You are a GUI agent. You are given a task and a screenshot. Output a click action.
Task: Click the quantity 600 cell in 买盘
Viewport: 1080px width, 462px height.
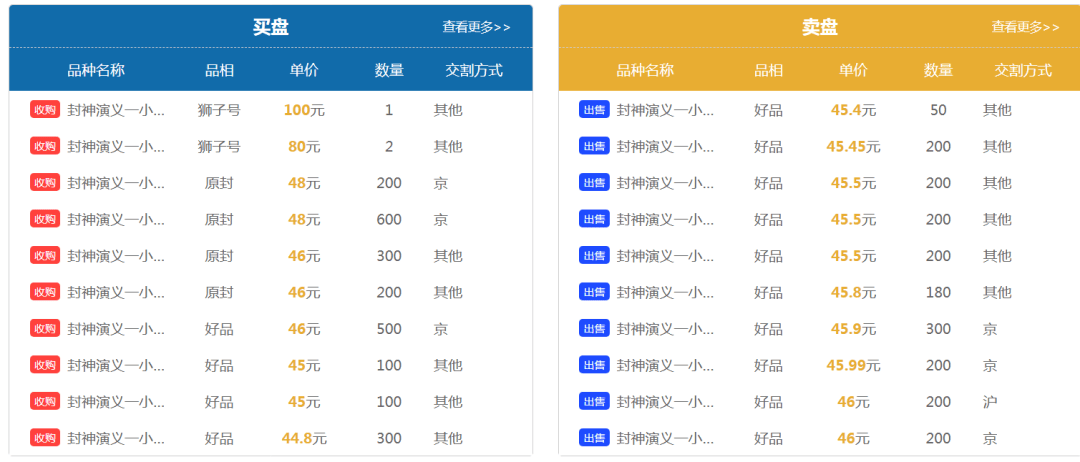point(389,219)
